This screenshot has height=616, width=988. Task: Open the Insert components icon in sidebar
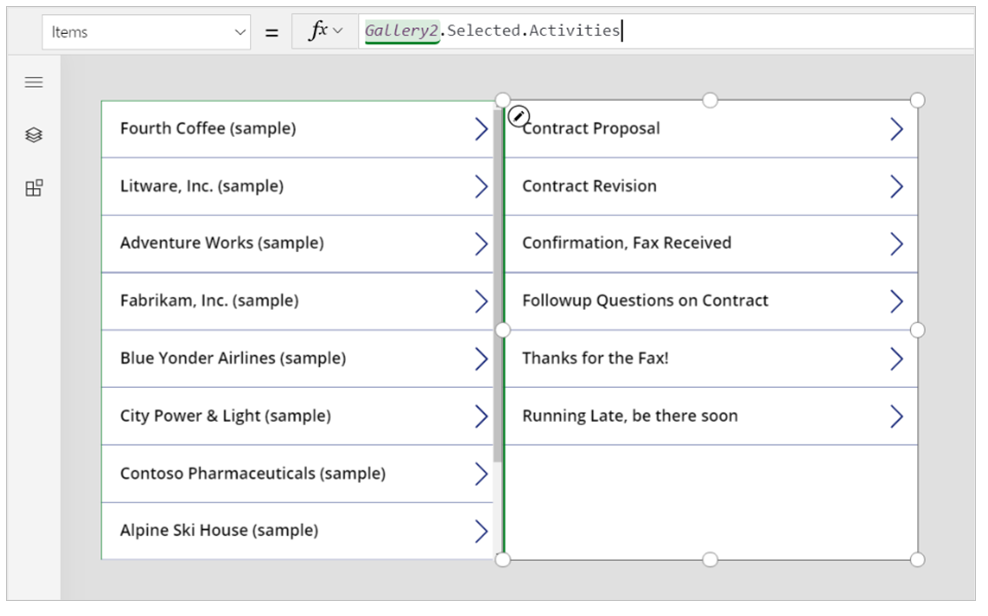coord(34,188)
